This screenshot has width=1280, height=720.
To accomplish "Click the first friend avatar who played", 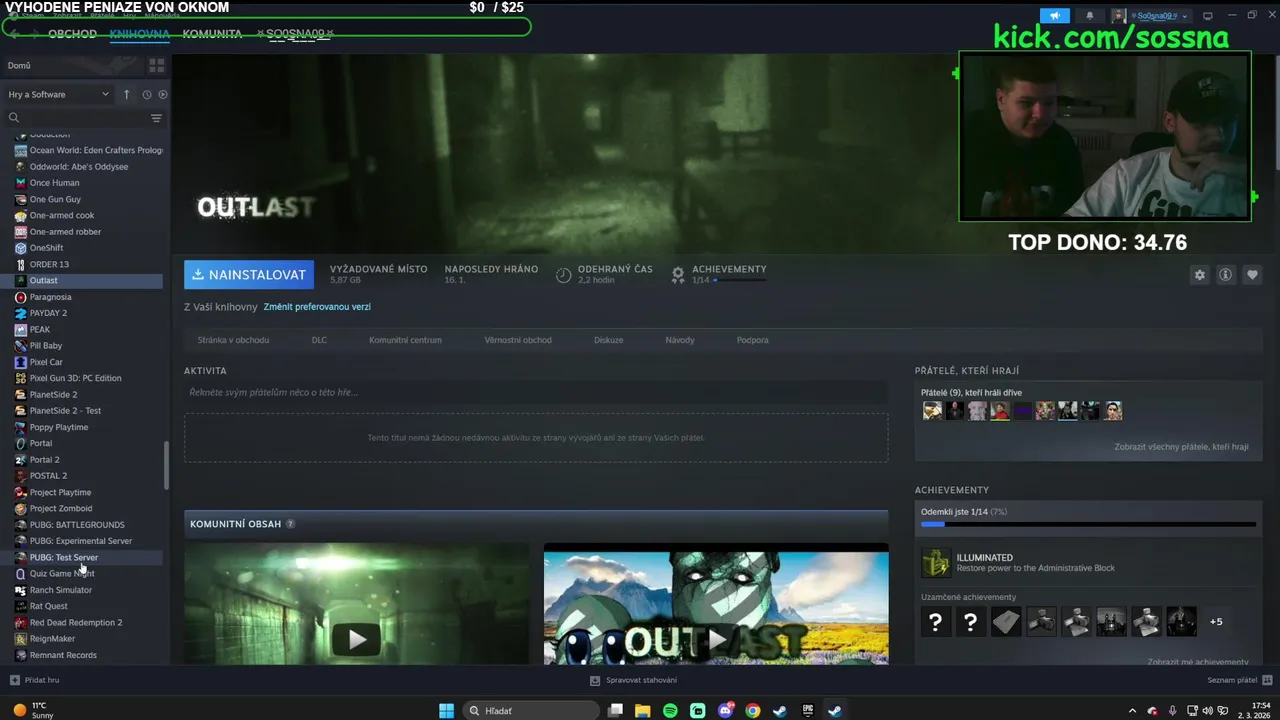I will [932, 411].
